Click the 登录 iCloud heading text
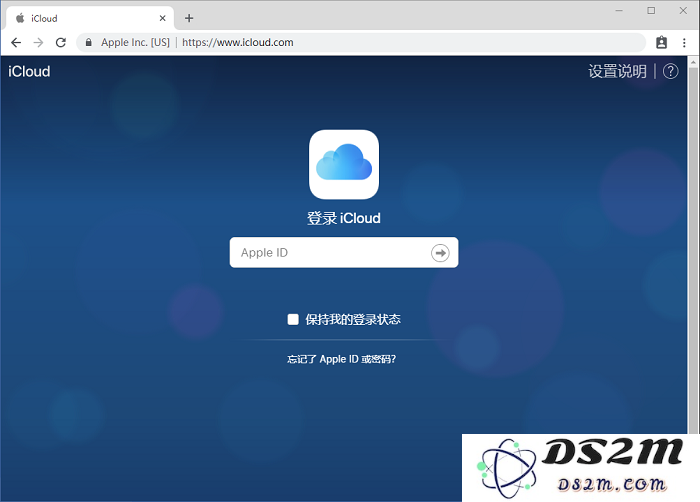 pyautogui.click(x=344, y=218)
